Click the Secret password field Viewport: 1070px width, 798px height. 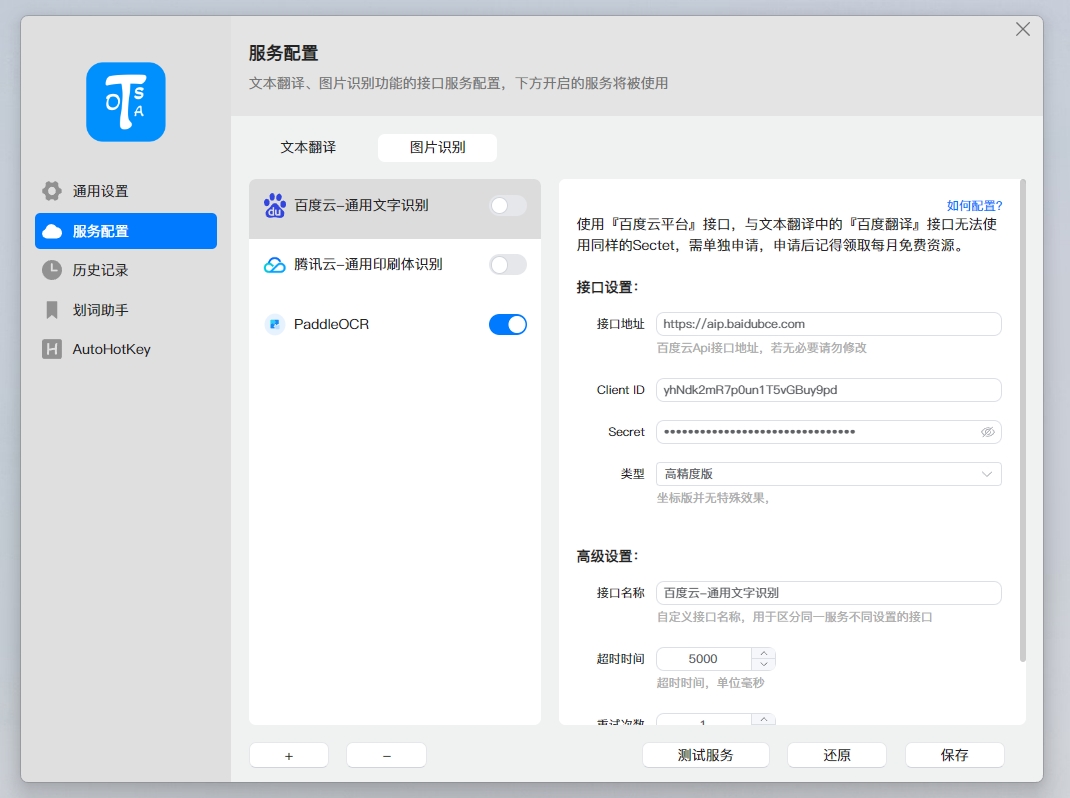click(828, 432)
